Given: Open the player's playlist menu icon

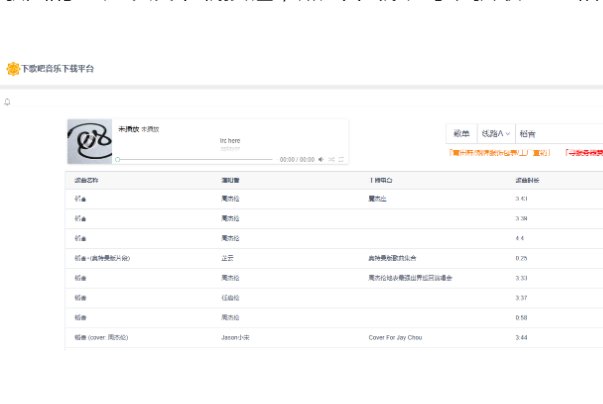Looking at the screenshot, I should (341, 159).
